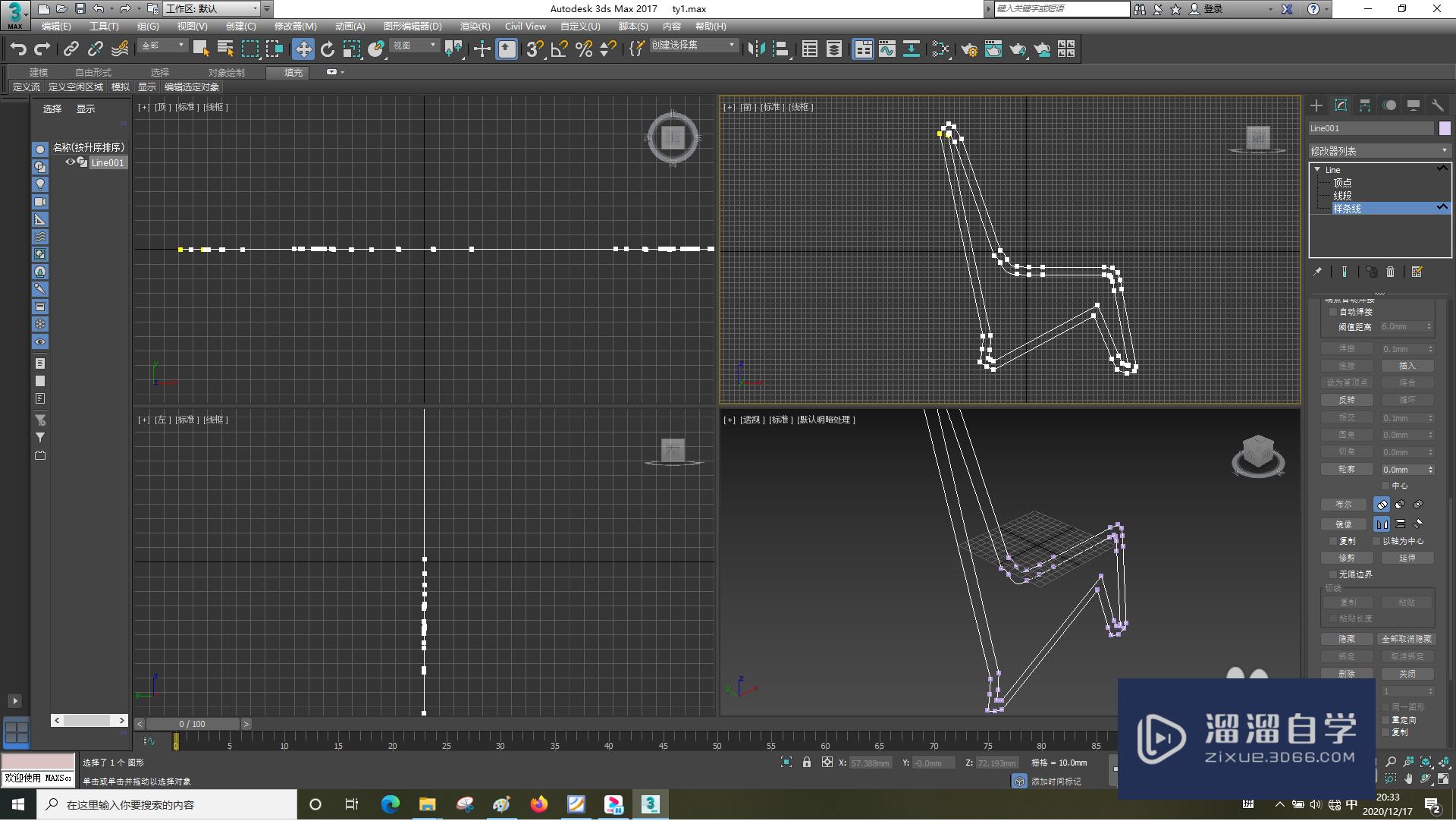The width and height of the screenshot is (1456, 821).
Task: Select the 顶点 sub-object level
Action: point(1342,183)
